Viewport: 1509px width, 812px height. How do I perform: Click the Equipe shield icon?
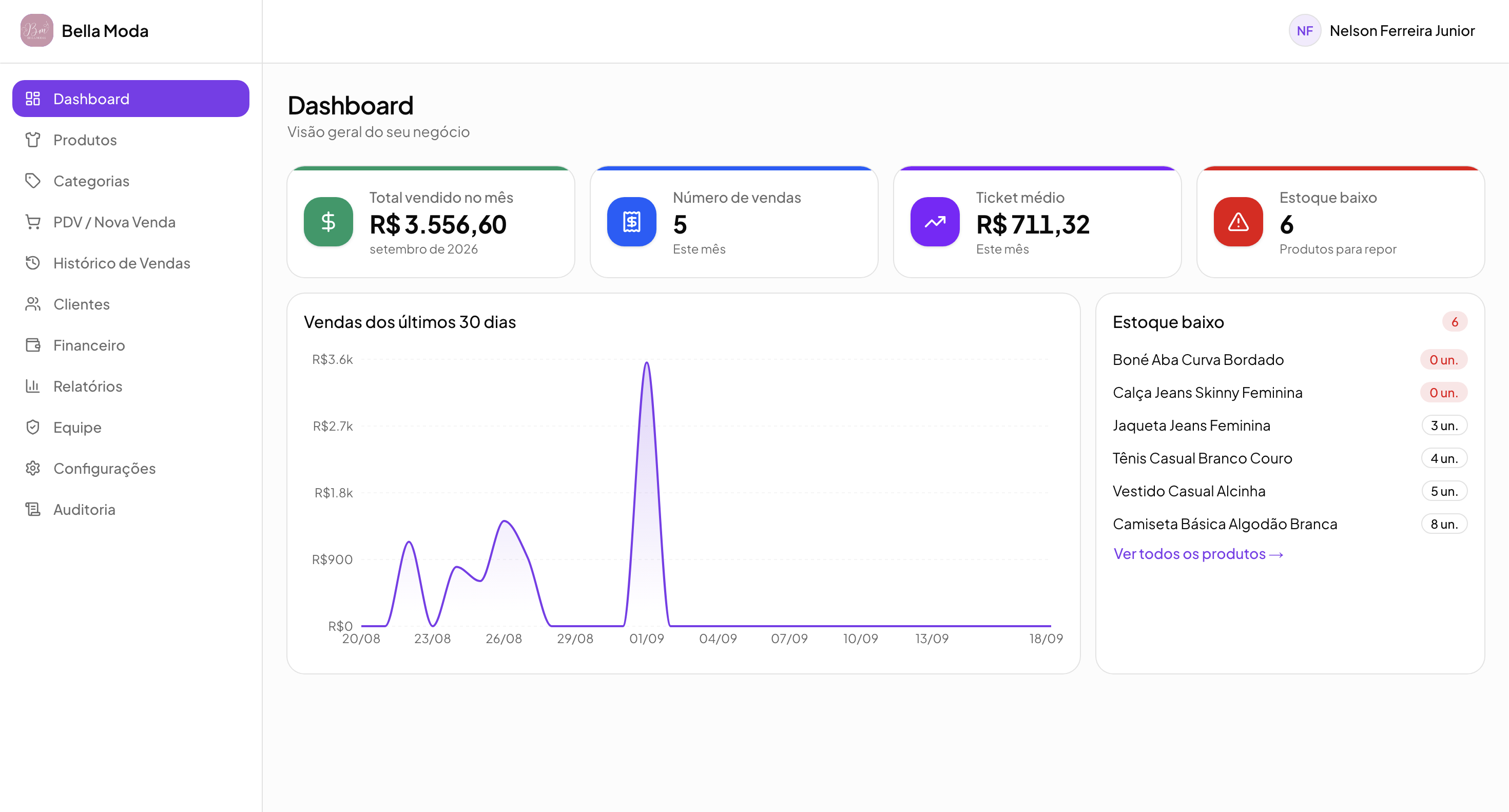click(x=33, y=427)
